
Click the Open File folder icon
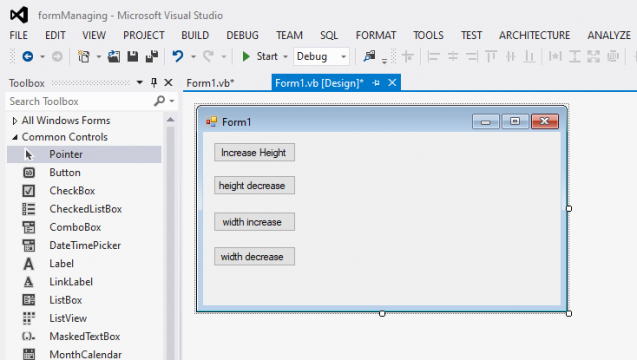(x=114, y=56)
